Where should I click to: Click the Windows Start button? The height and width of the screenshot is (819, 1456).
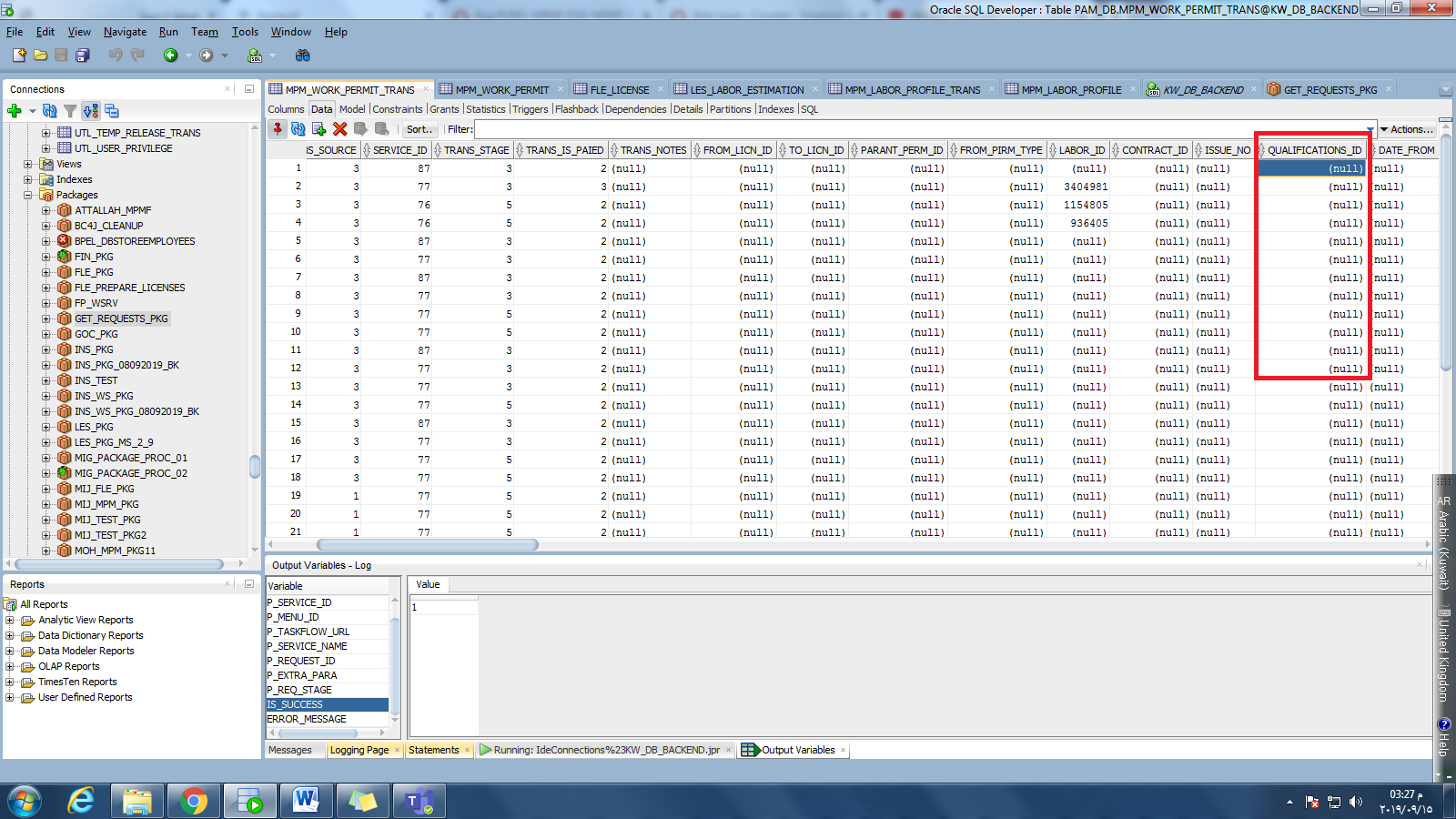[x=25, y=802]
